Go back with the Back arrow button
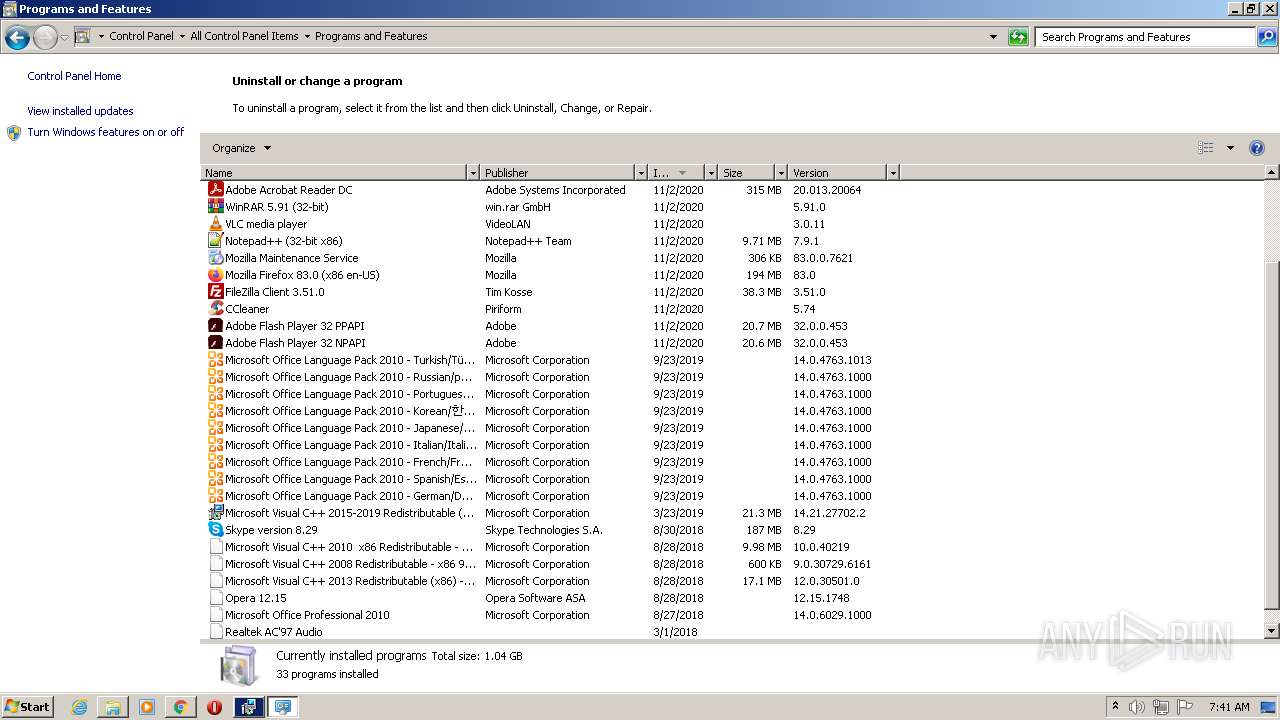1280x720 pixels. pyautogui.click(x=17, y=38)
